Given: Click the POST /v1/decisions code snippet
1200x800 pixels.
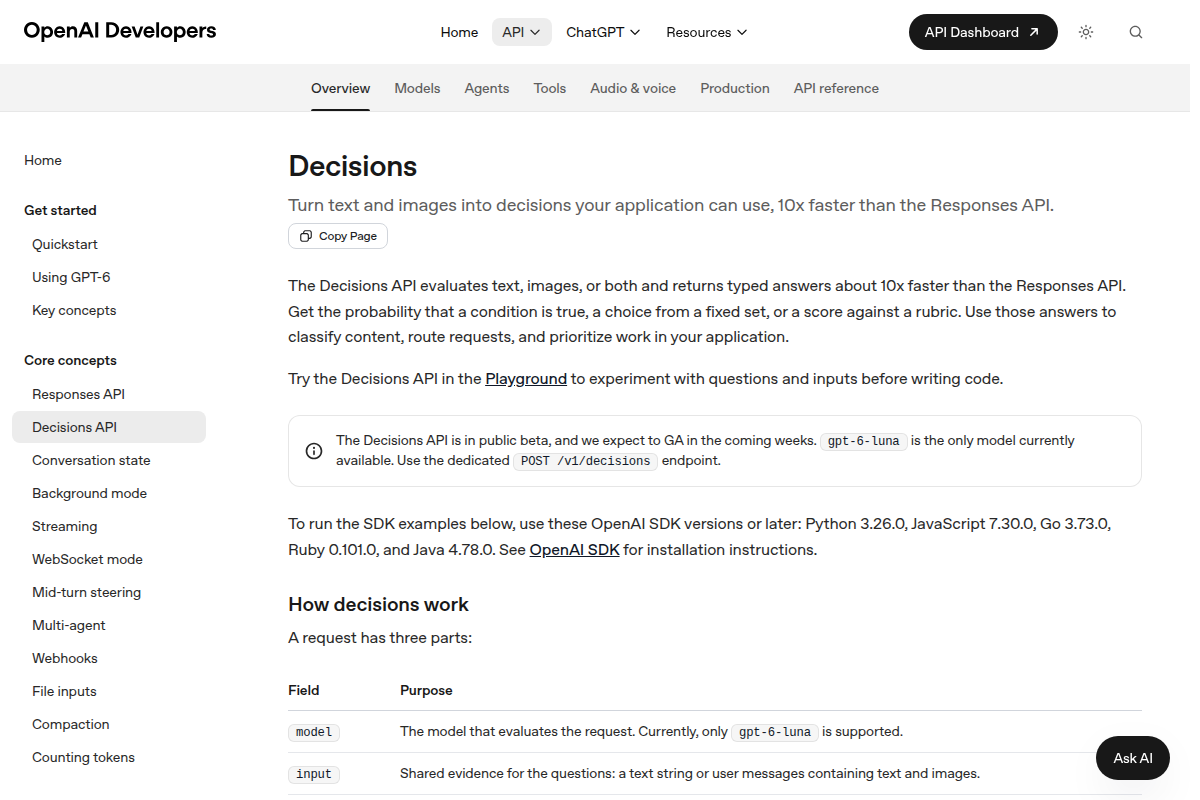Looking at the screenshot, I should [586, 461].
